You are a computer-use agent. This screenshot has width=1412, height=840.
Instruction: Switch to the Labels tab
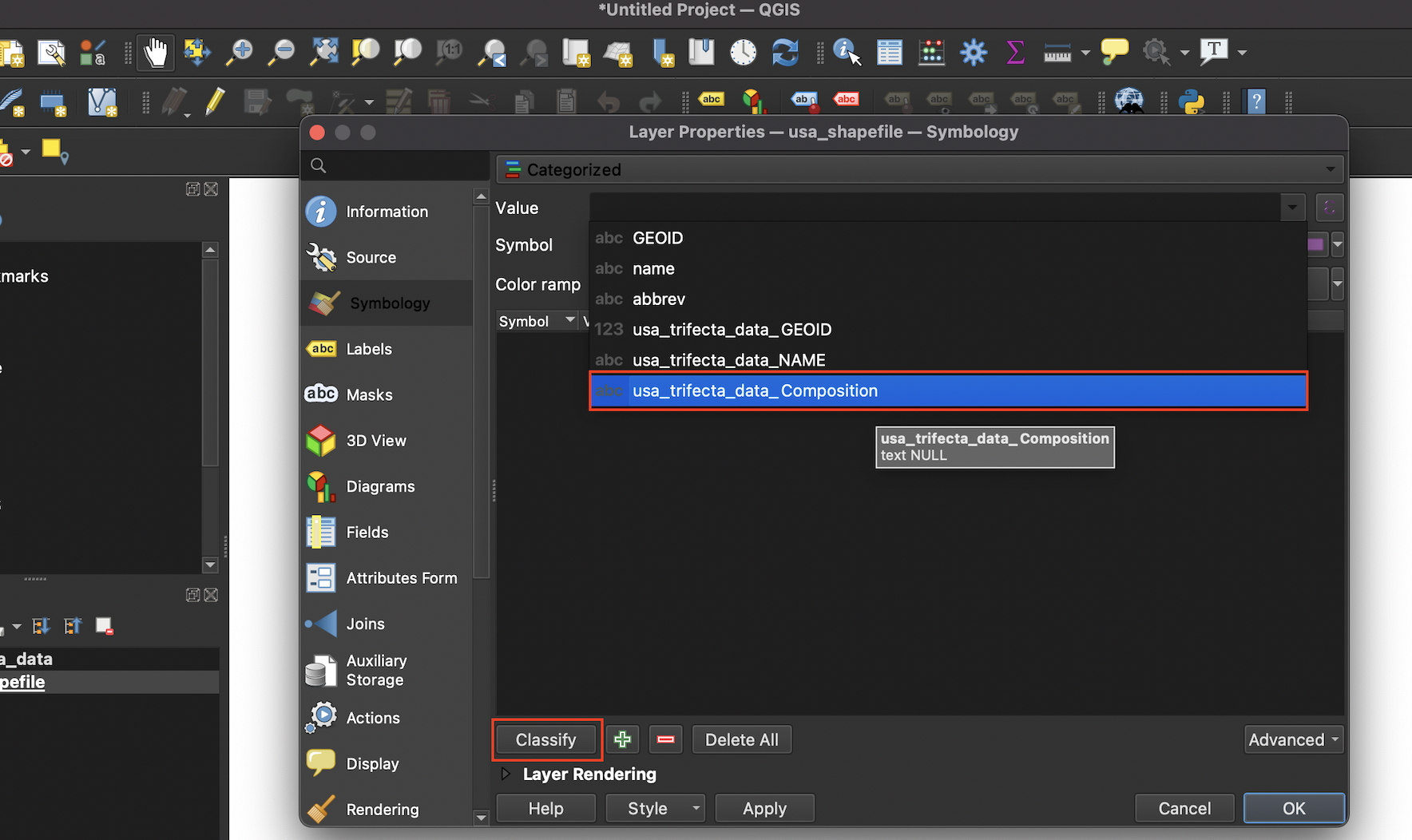point(369,349)
